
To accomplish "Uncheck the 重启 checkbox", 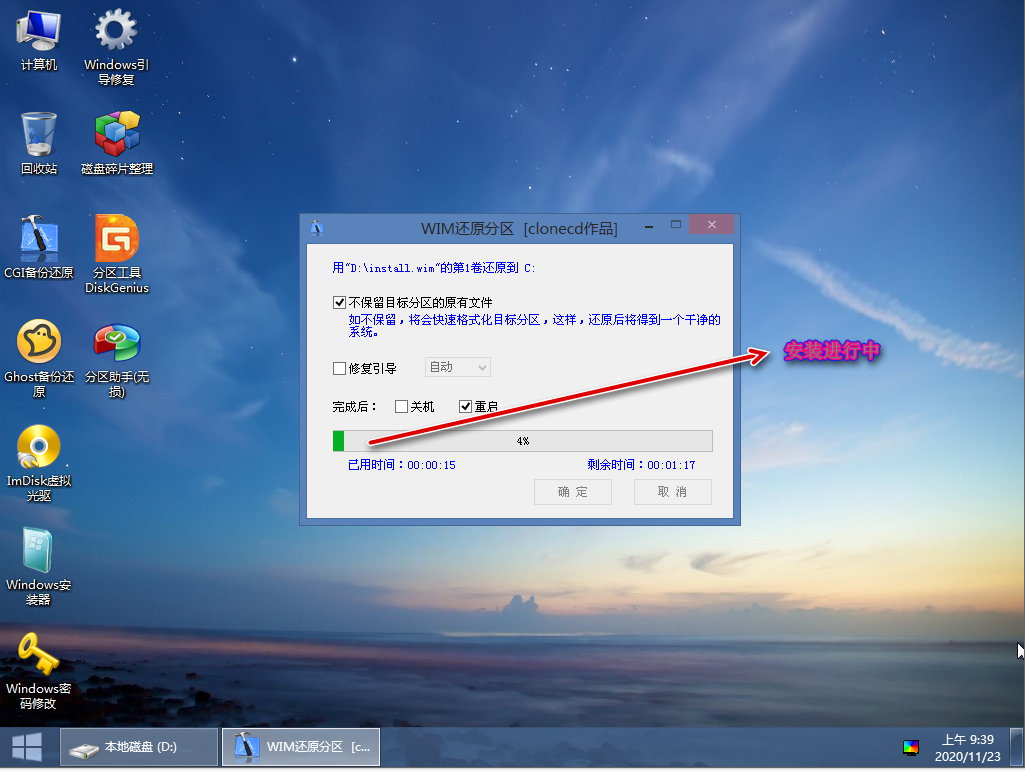I will [465, 407].
